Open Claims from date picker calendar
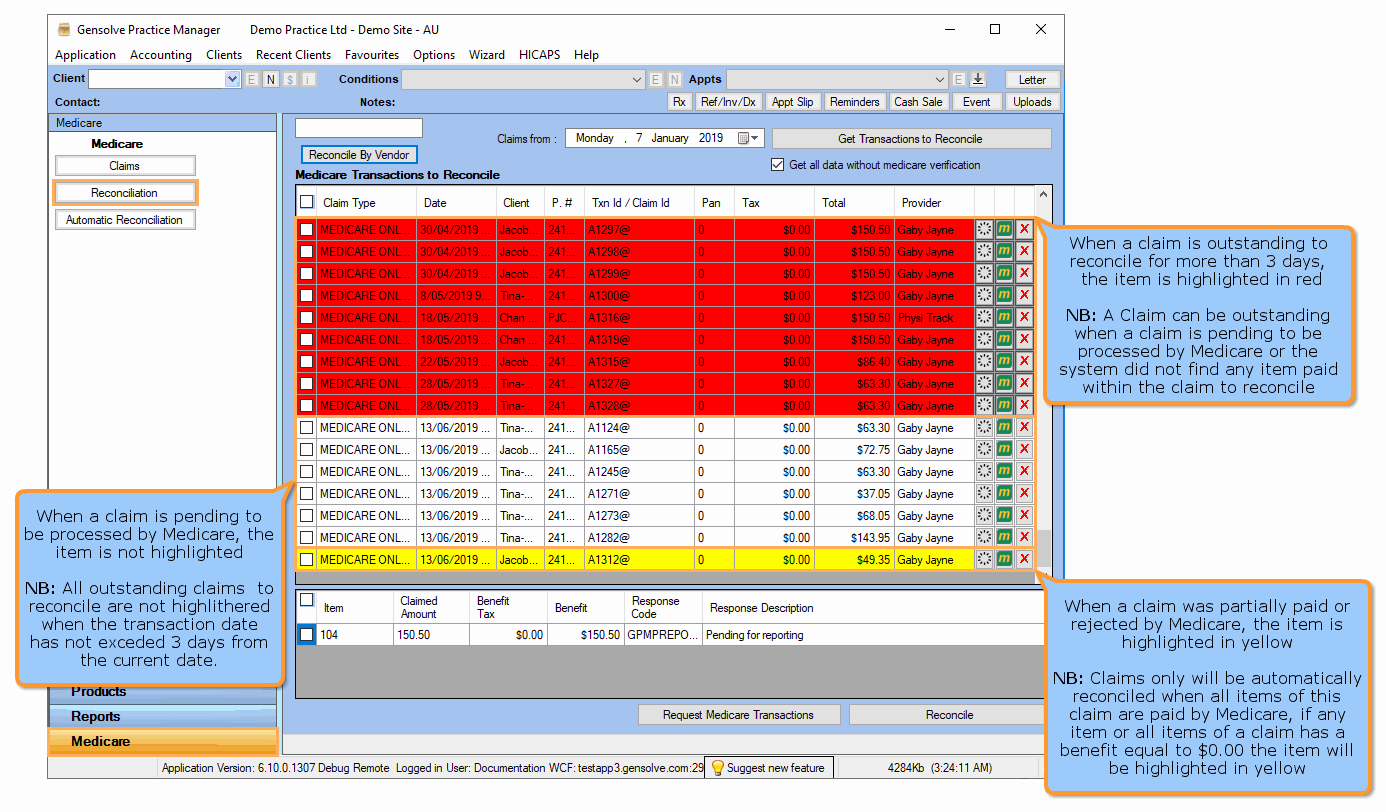The width and height of the screenshot is (1386, 812). [x=749, y=139]
